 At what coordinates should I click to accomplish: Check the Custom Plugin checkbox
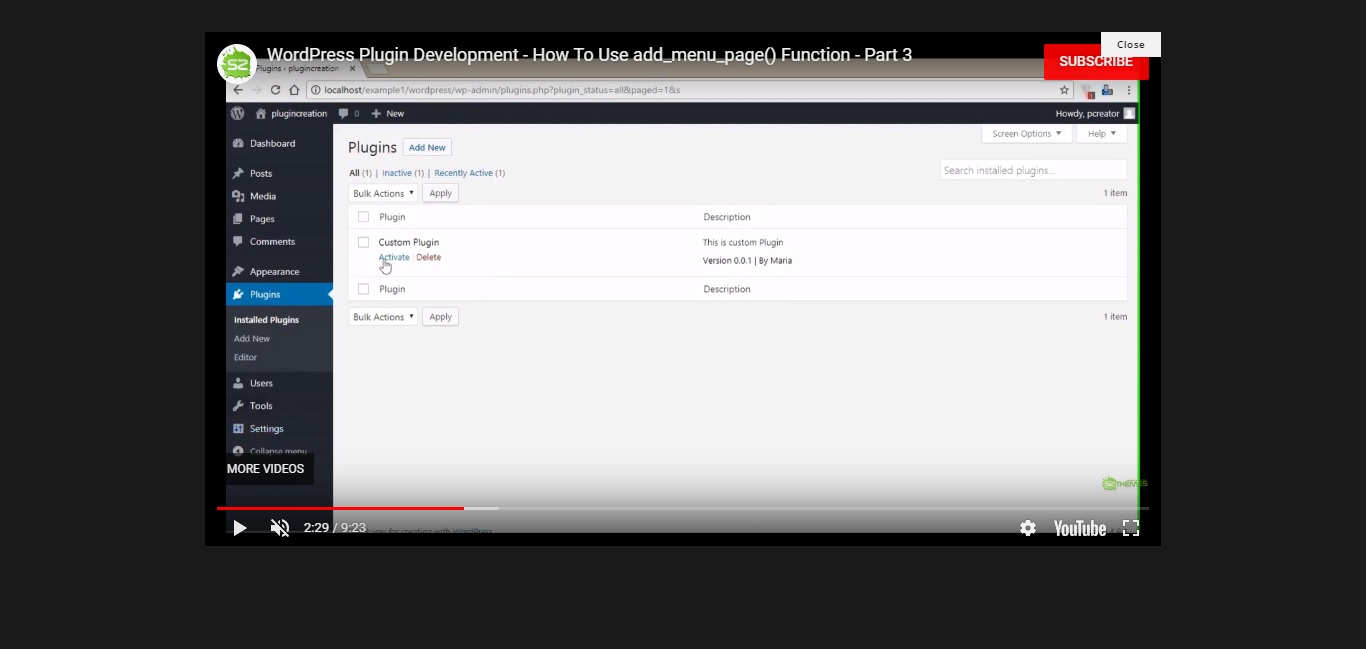(363, 242)
